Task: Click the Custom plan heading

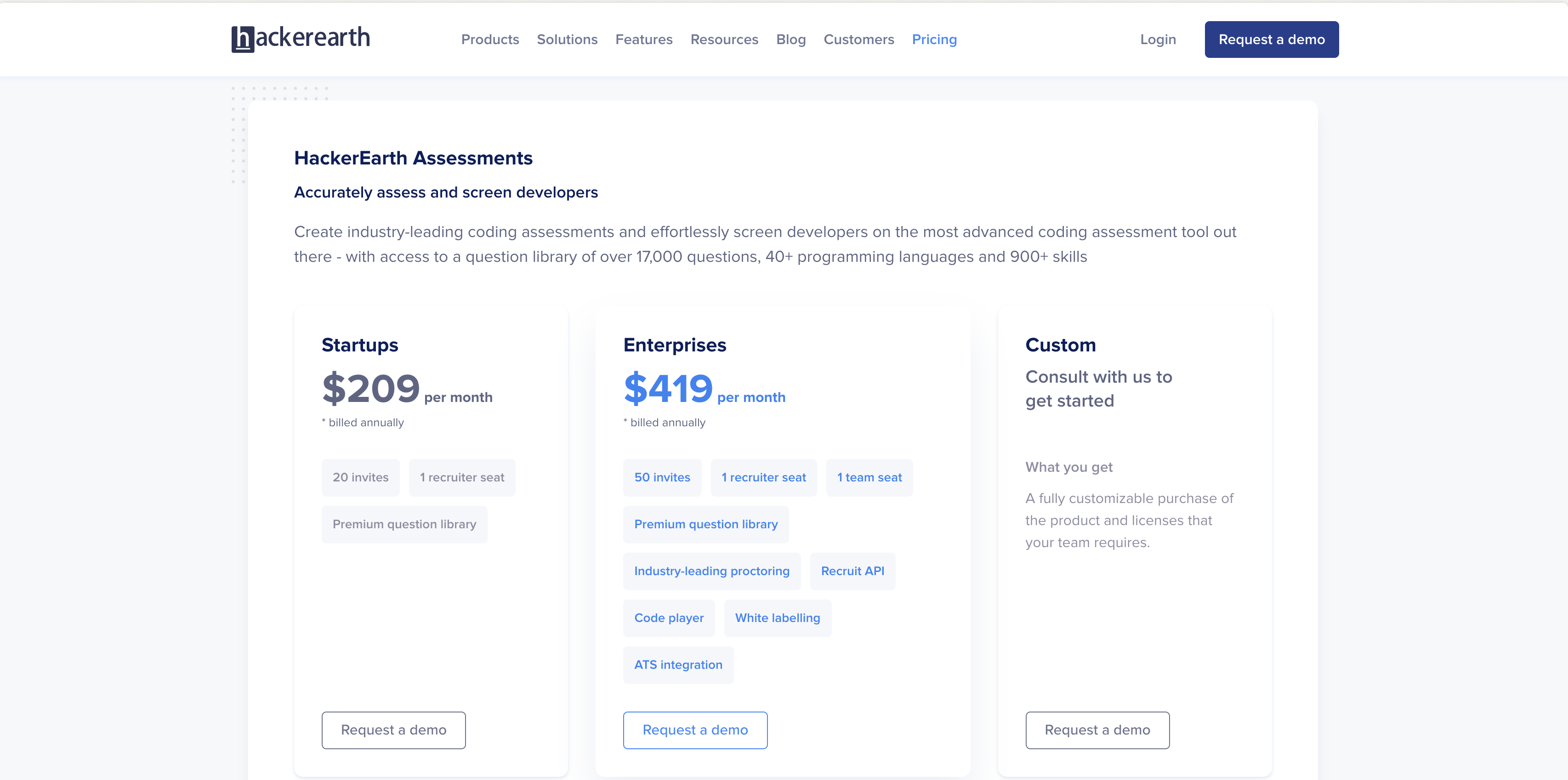Action: [x=1060, y=345]
